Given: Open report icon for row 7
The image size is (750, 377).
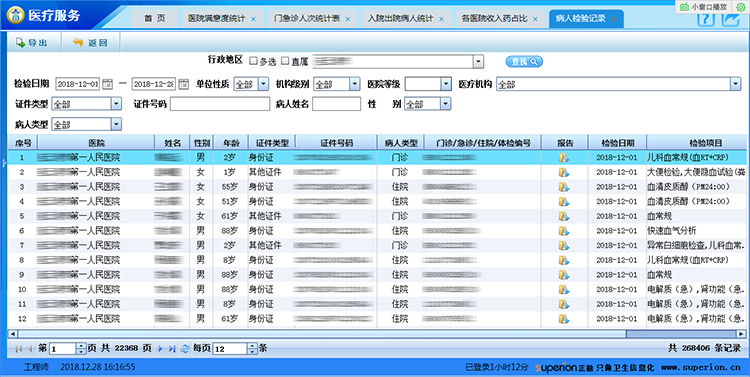Looking at the screenshot, I should pyautogui.click(x=564, y=245).
